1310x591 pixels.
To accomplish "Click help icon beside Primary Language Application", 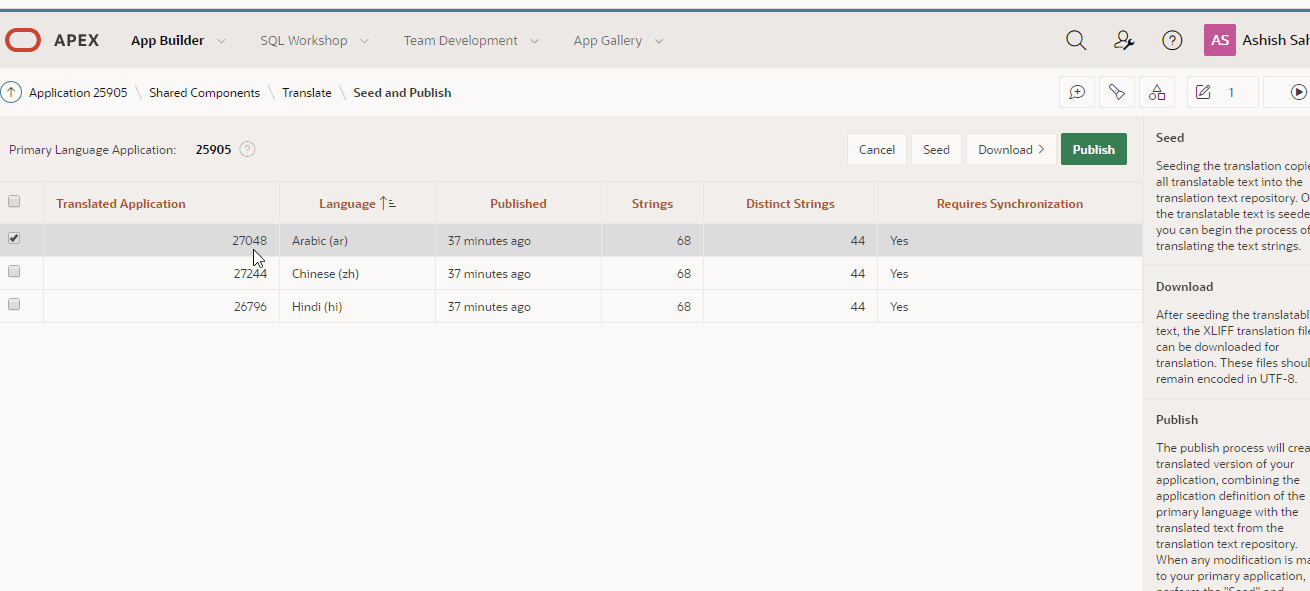I will 247,149.
